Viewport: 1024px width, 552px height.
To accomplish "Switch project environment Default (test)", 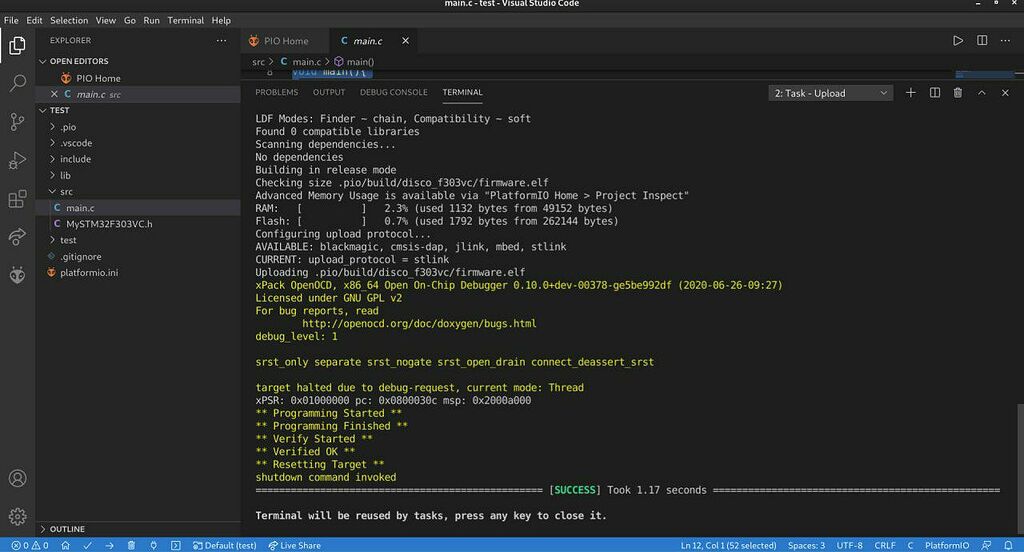I will [x=224, y=545].
